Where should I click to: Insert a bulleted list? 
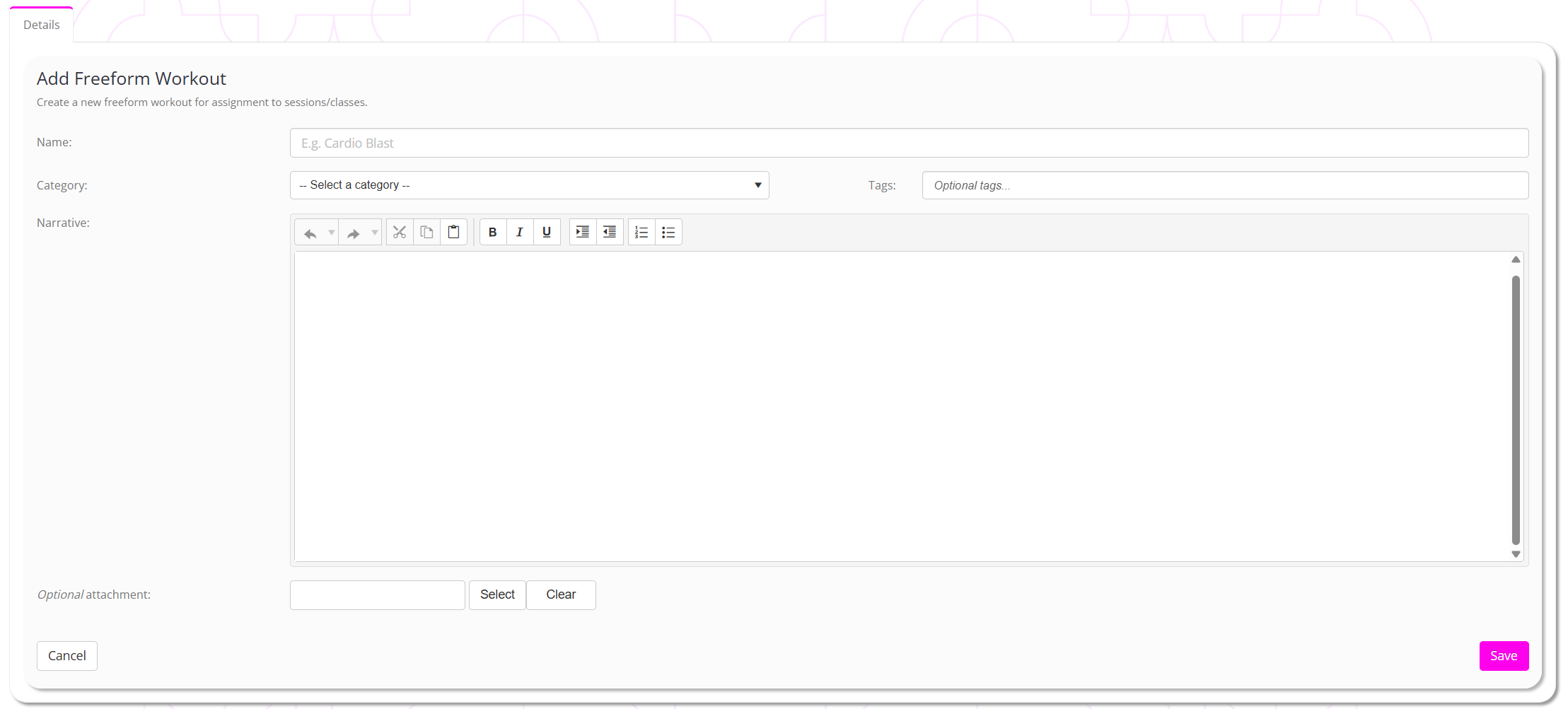(668, 233)
